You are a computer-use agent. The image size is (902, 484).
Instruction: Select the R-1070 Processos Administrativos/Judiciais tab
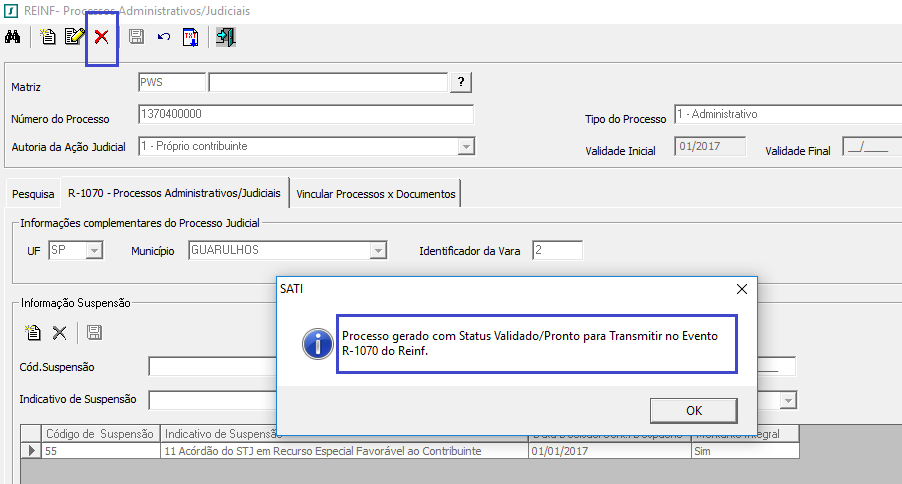(174, 193)
